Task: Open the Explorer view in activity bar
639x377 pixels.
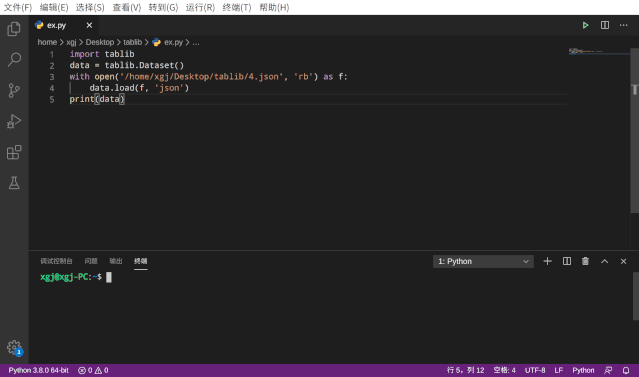Action: click(14, 29)
